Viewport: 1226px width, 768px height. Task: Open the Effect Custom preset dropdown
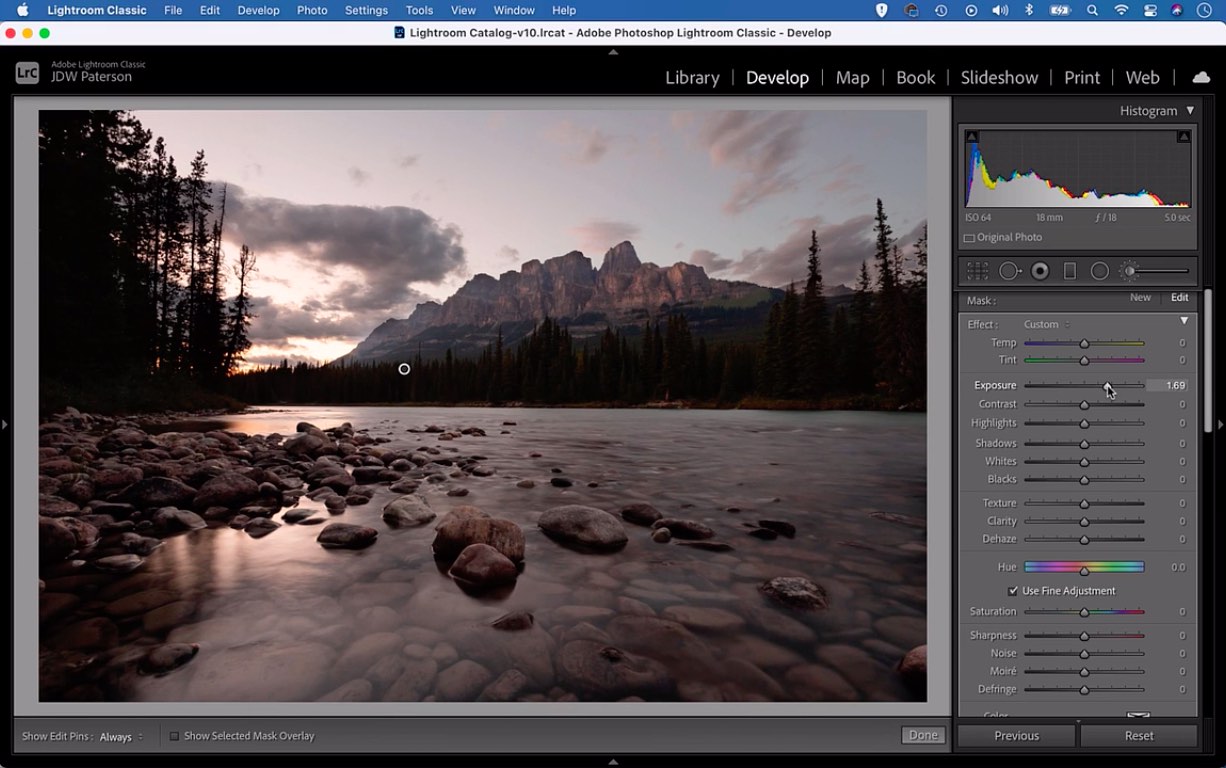click(x=1043, y=323)
